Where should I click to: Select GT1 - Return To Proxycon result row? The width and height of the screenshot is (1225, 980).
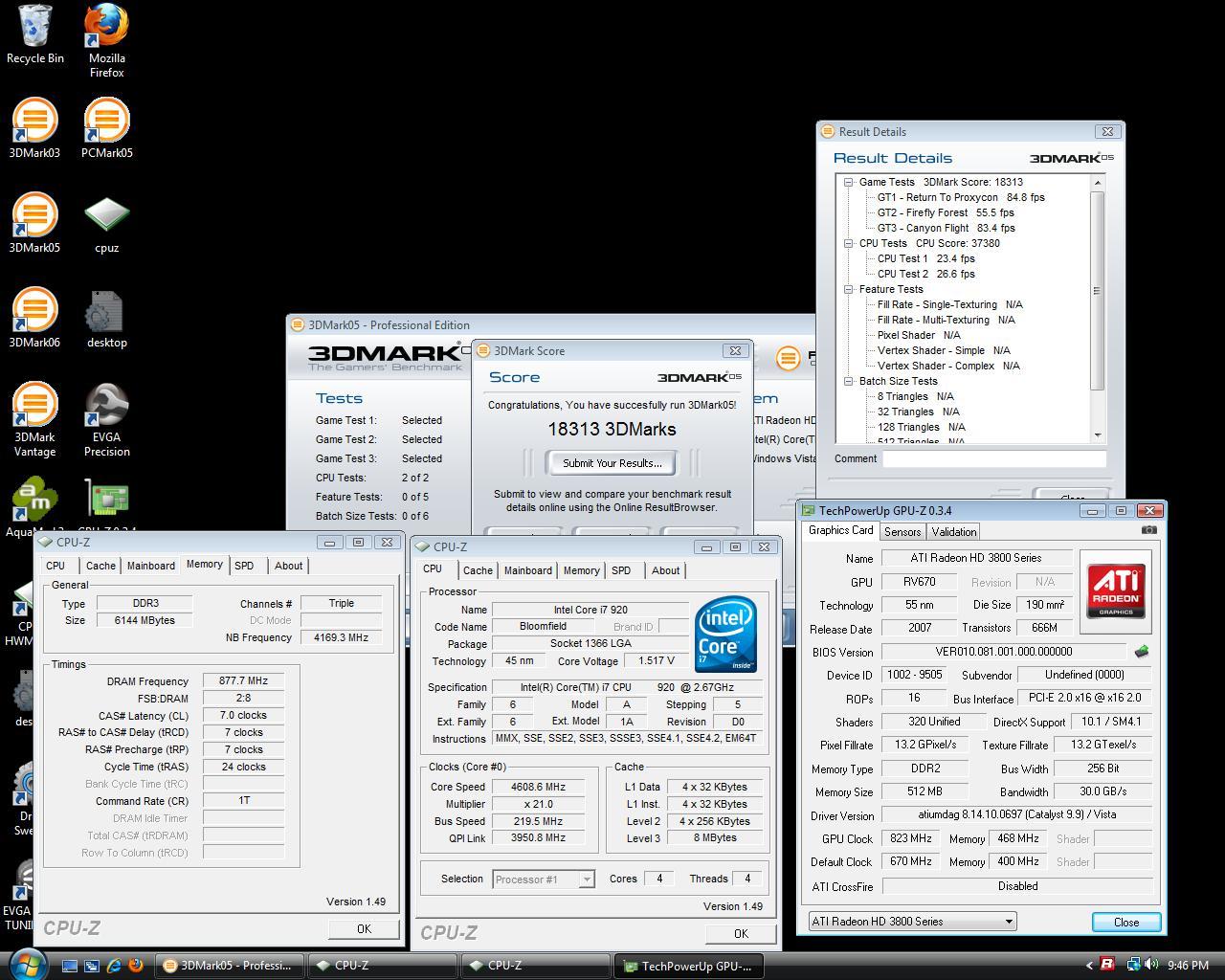tap(961, 197)
